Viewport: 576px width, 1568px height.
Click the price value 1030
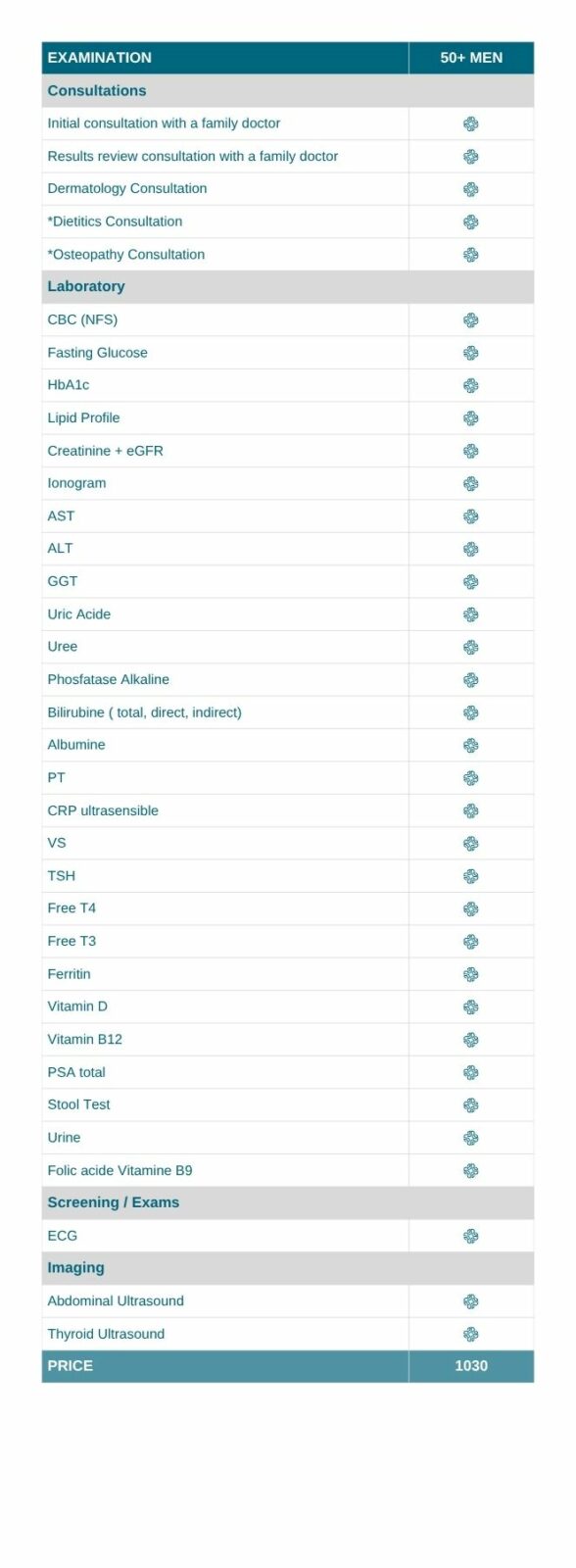pyautogui.click(x=471, y=1365)
